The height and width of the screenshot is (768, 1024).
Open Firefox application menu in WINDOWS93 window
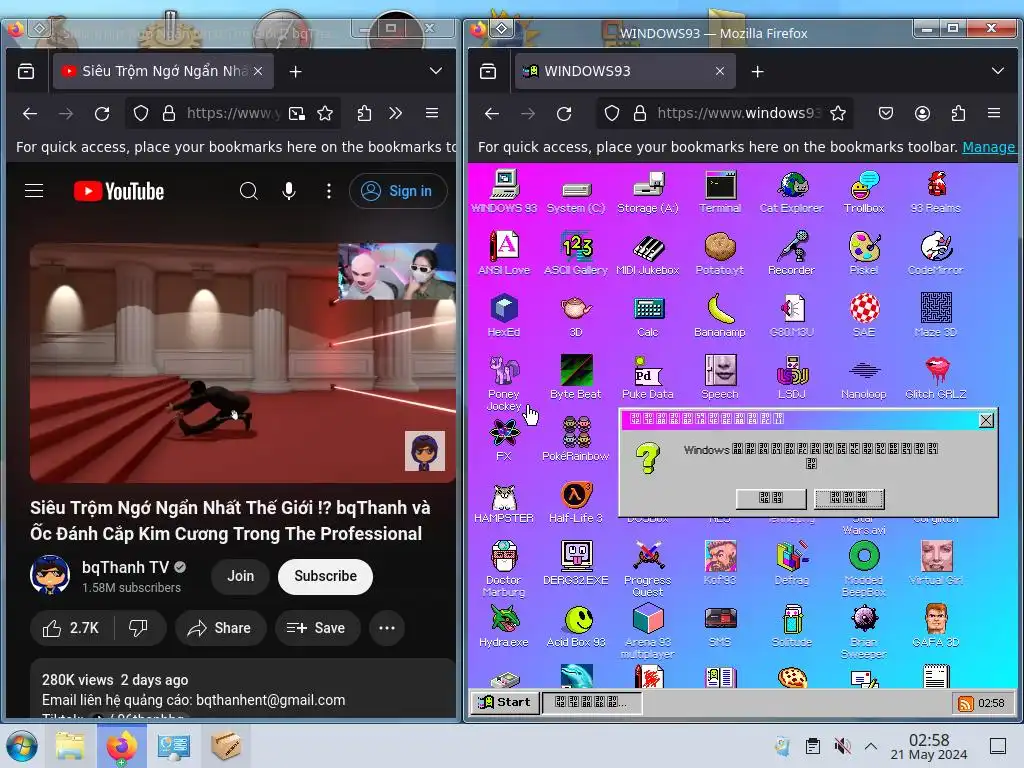pos(994,113)
